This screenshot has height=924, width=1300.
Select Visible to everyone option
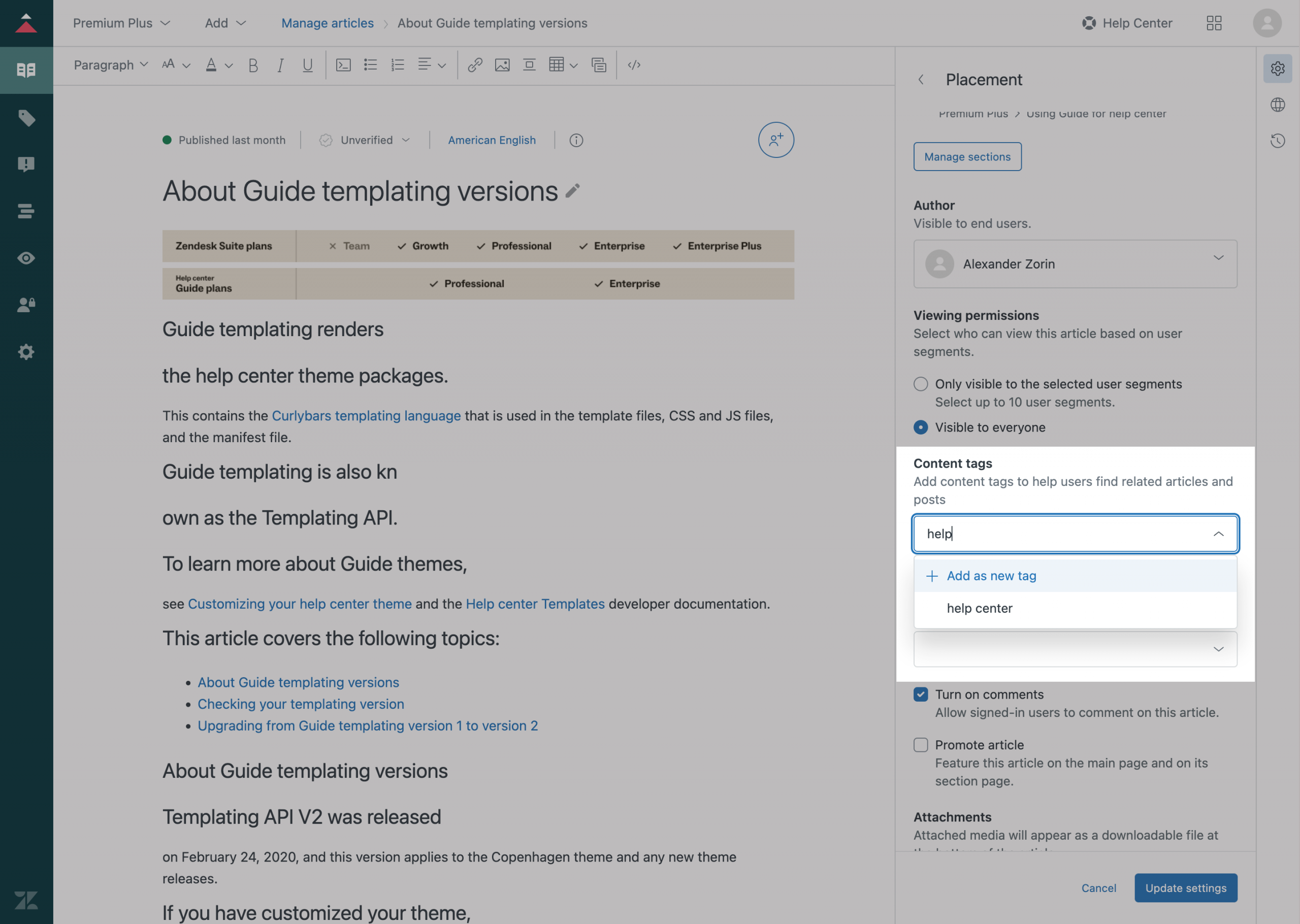921,427
